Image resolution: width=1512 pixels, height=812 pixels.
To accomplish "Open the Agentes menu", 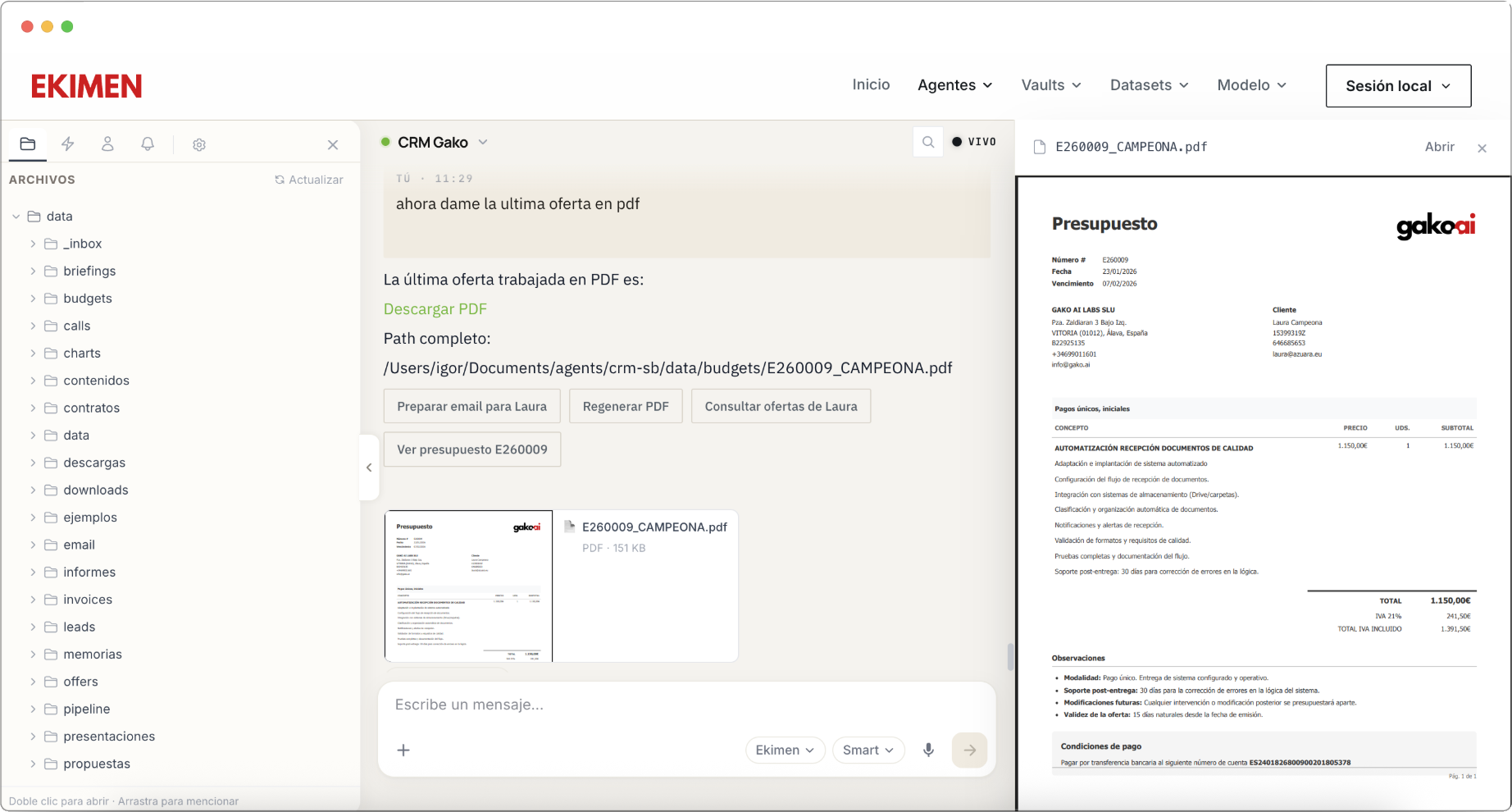I will point(955,85).
